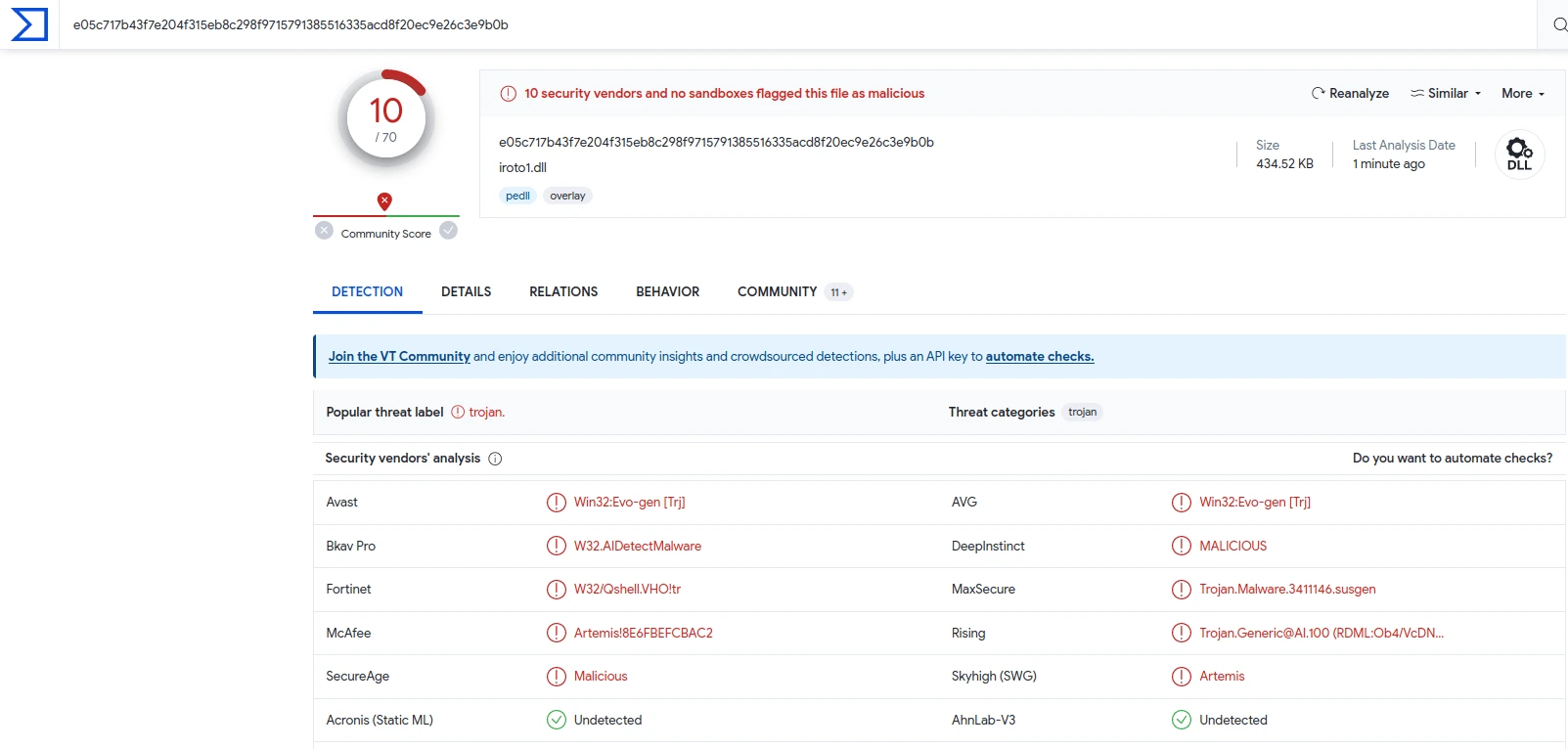Open the COMMUNITY tab

[x=777, y=292]
